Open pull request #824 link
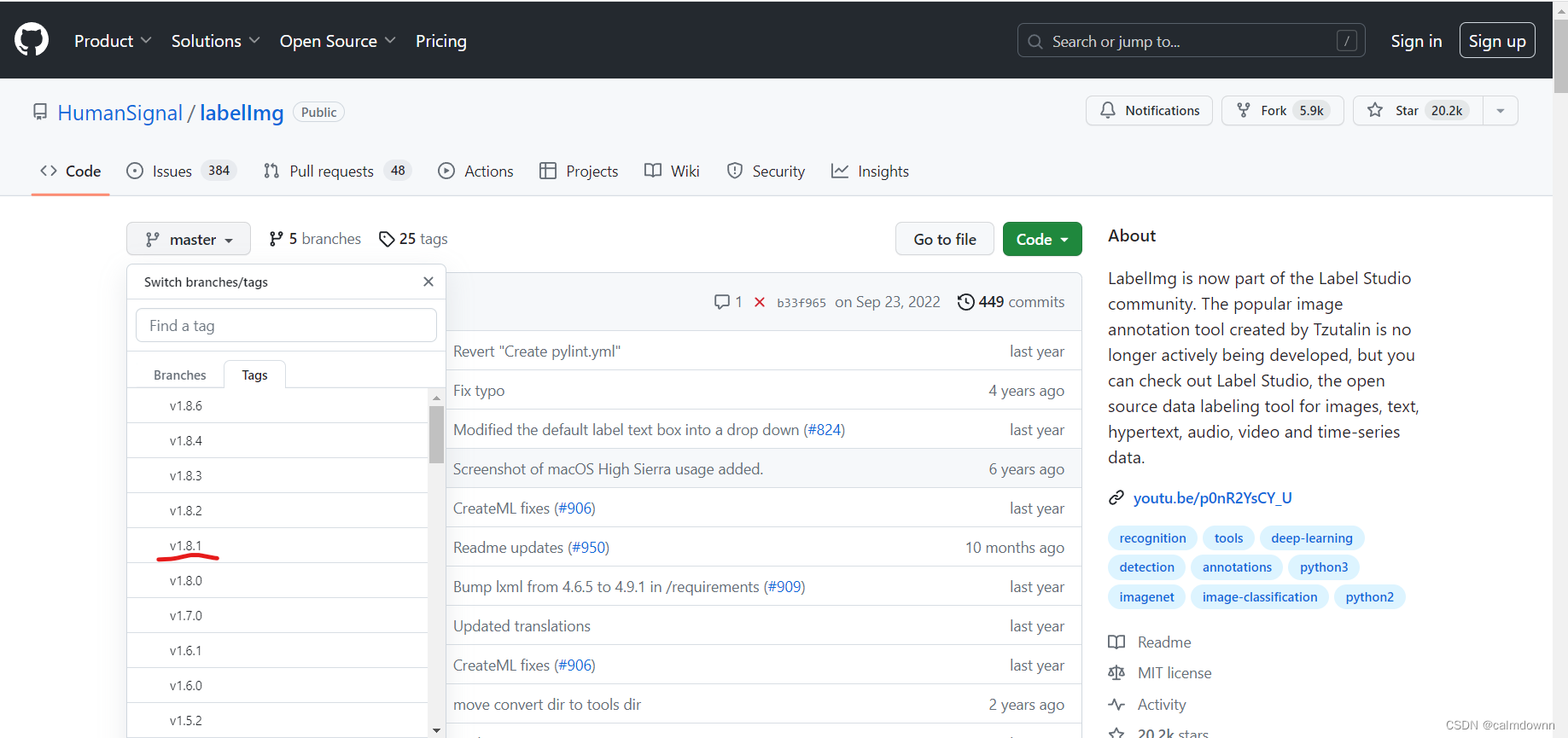The image size is (1568, 738). pos(825,430)
